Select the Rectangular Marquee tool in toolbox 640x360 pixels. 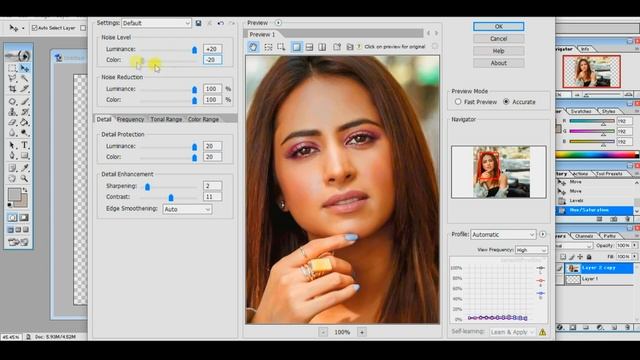[x=12, y=68]
